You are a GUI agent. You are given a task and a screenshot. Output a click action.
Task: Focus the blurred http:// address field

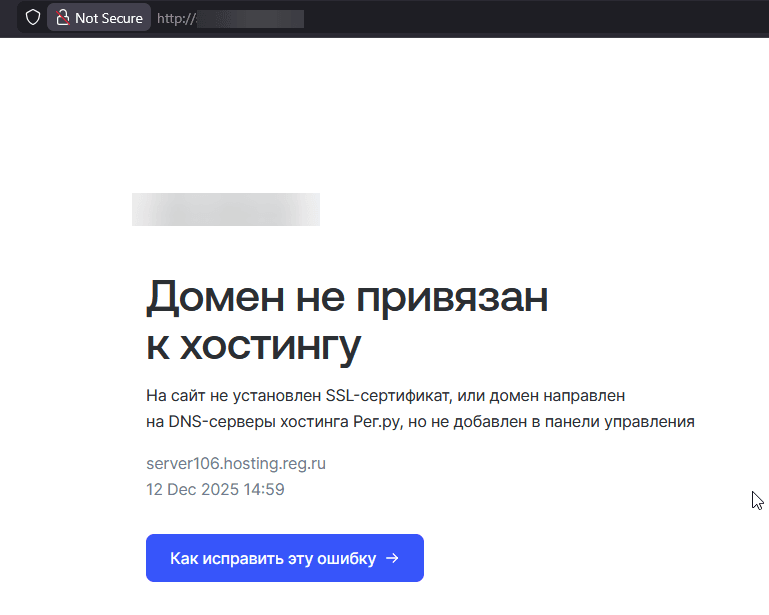[231, 19]
